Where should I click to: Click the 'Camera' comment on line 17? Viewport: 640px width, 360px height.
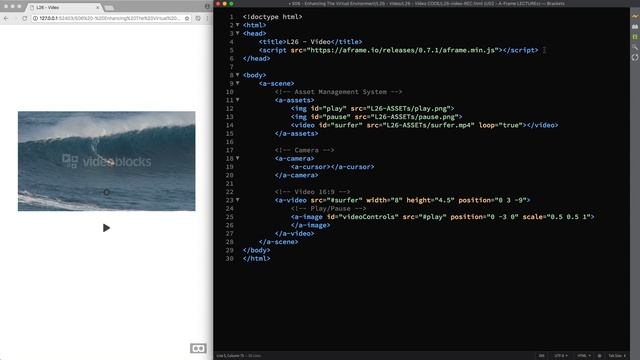[304, 150]
